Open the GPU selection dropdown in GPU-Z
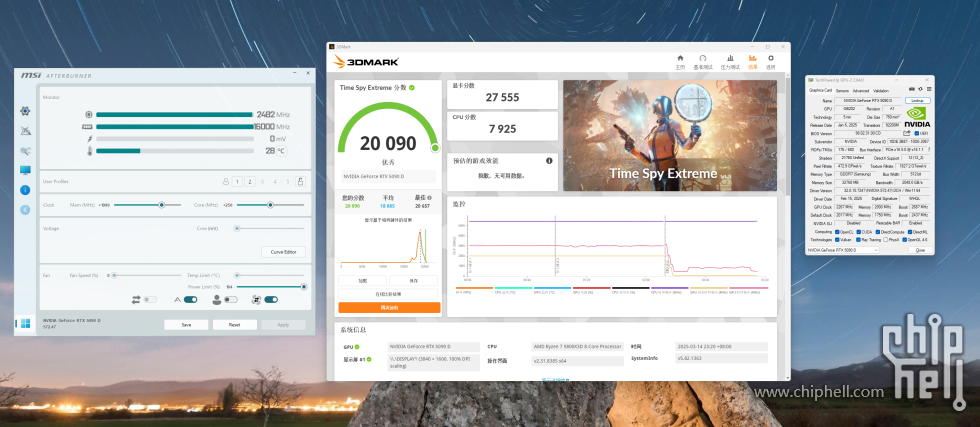Image resolution: width=980 pixels, height=427 pixels. 843,250
